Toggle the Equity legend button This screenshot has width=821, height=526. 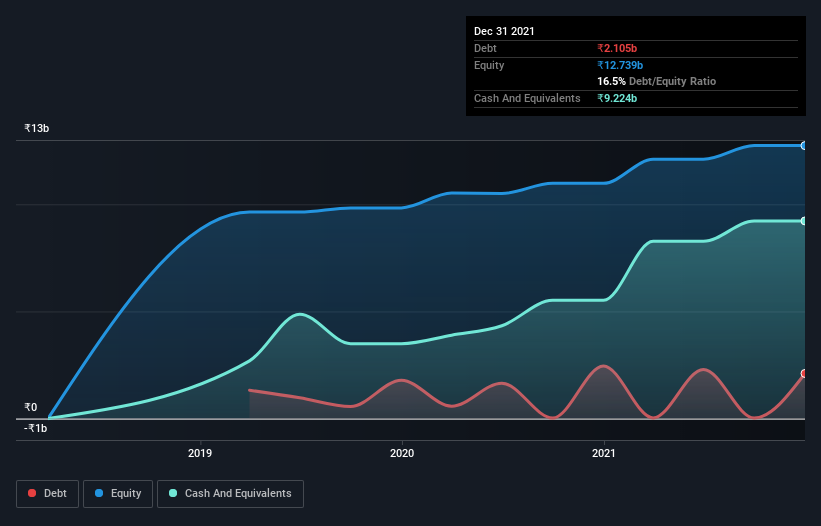pos(118,494)
